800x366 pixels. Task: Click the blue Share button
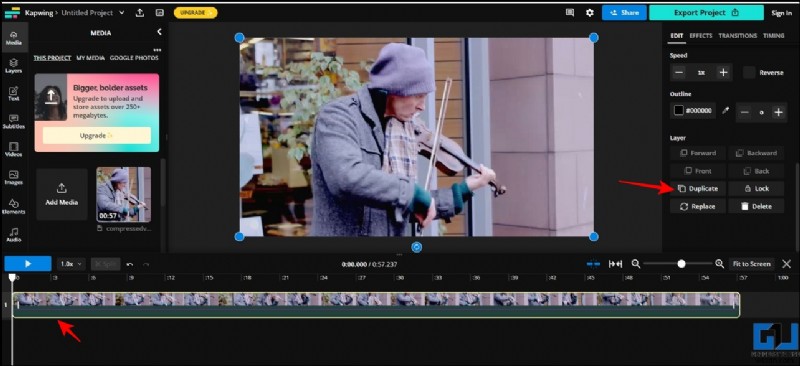click(x=624, y=13)
